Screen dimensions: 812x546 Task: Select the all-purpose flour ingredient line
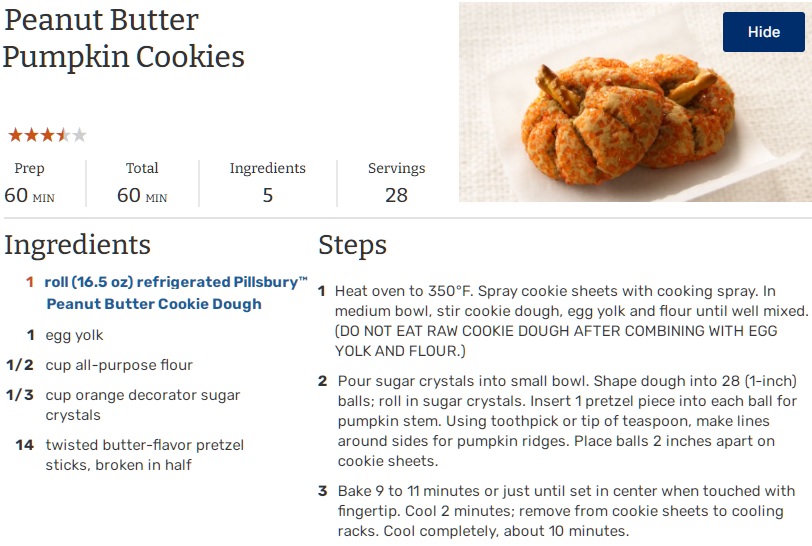pos(119,365)
